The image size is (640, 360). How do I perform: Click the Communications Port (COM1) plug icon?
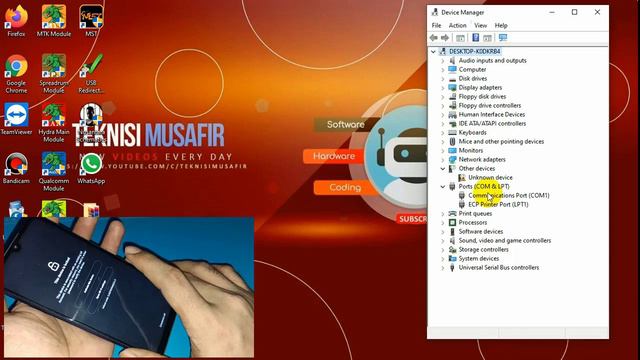(x=462, y=196)
